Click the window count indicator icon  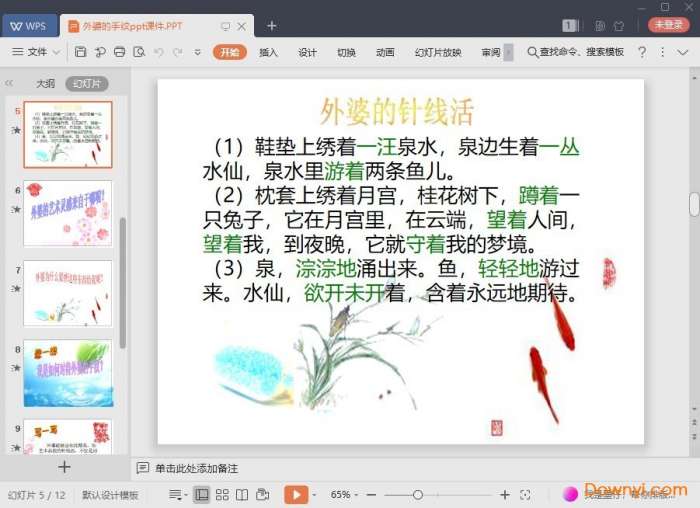tap(570, 25)
